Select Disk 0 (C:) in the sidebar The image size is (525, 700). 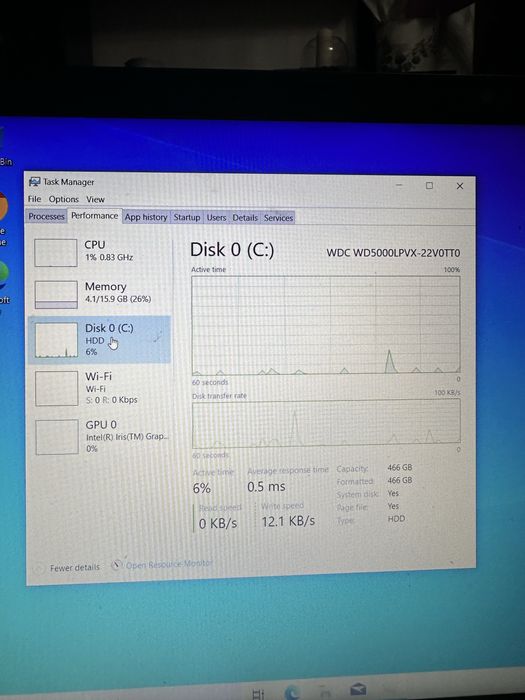99,340
